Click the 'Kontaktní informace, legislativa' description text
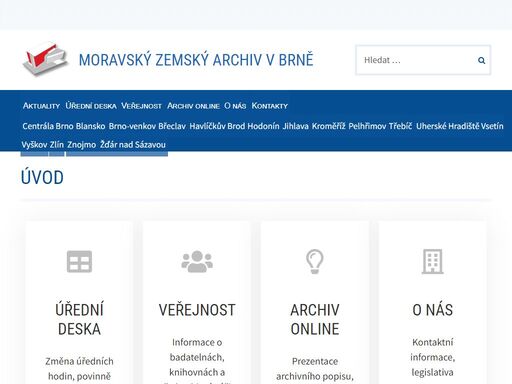Viewport: 512px width, 384px height. (x=432, y=357)
